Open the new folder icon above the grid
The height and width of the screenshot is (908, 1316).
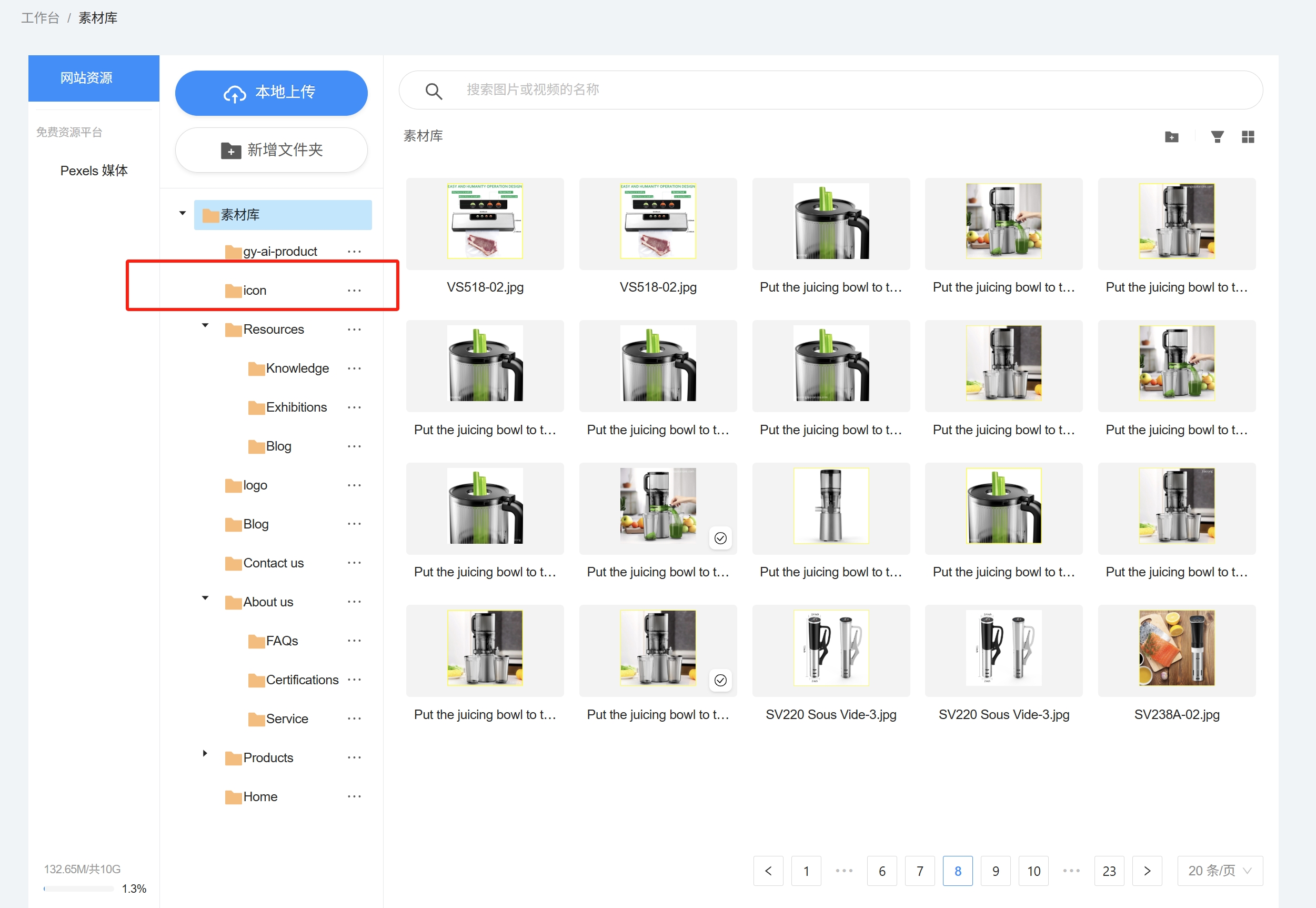tap(1171, 136)
